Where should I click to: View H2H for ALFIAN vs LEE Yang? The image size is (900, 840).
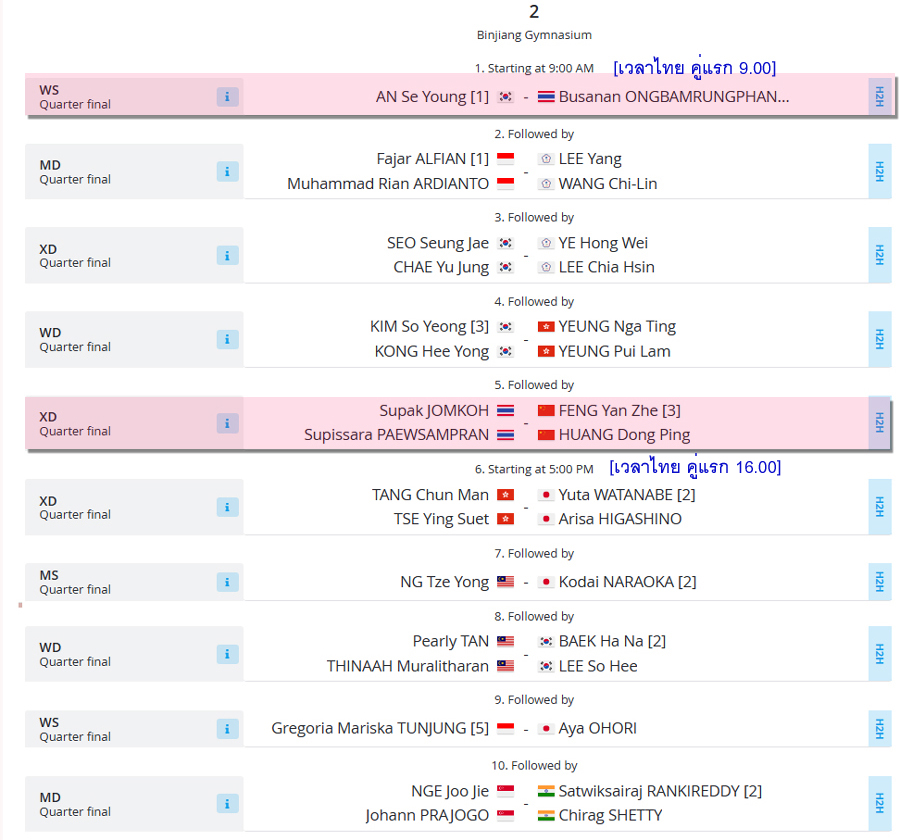pos(879,171)
